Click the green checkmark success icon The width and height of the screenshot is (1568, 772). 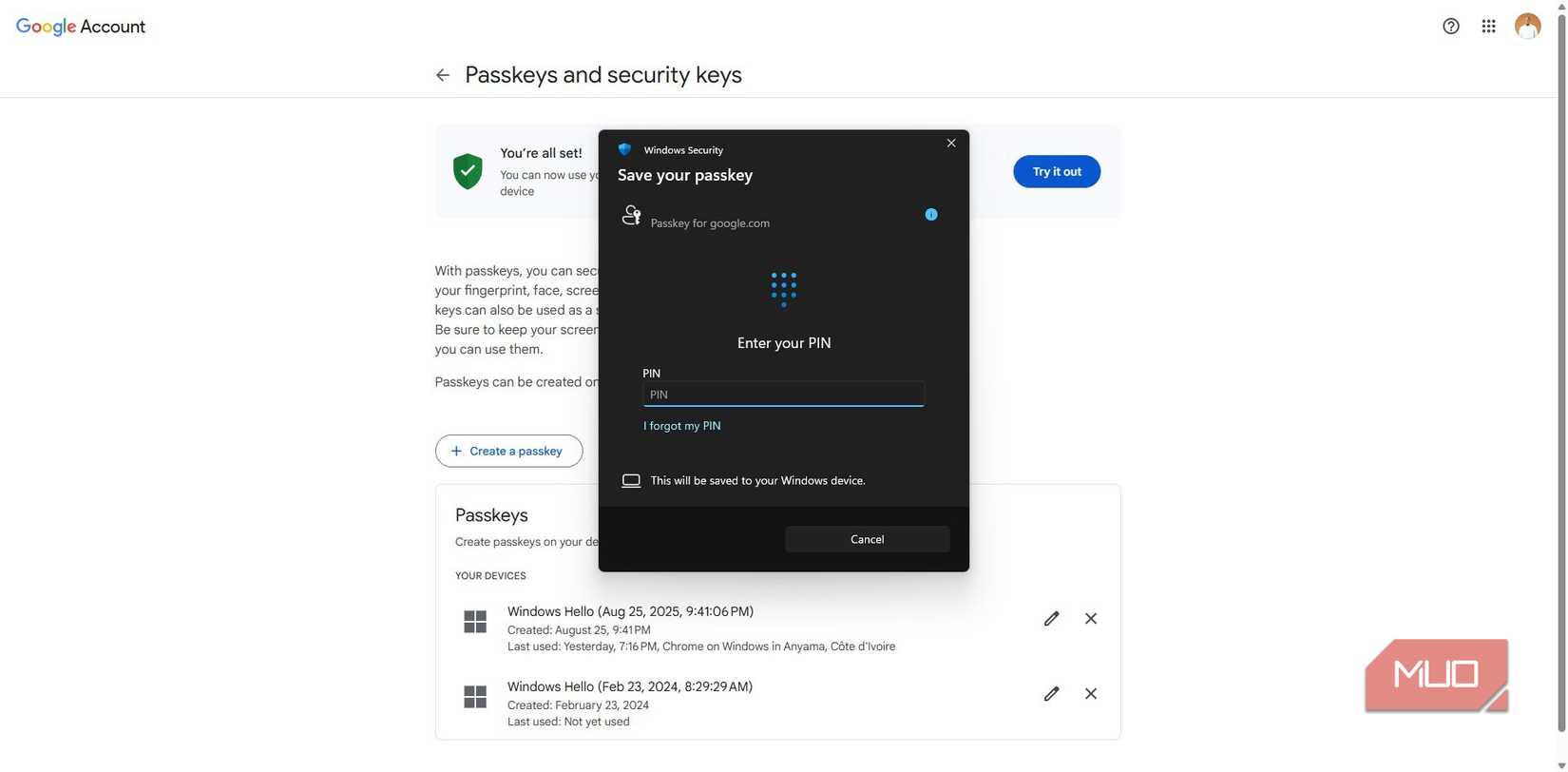tap(467, 171)
